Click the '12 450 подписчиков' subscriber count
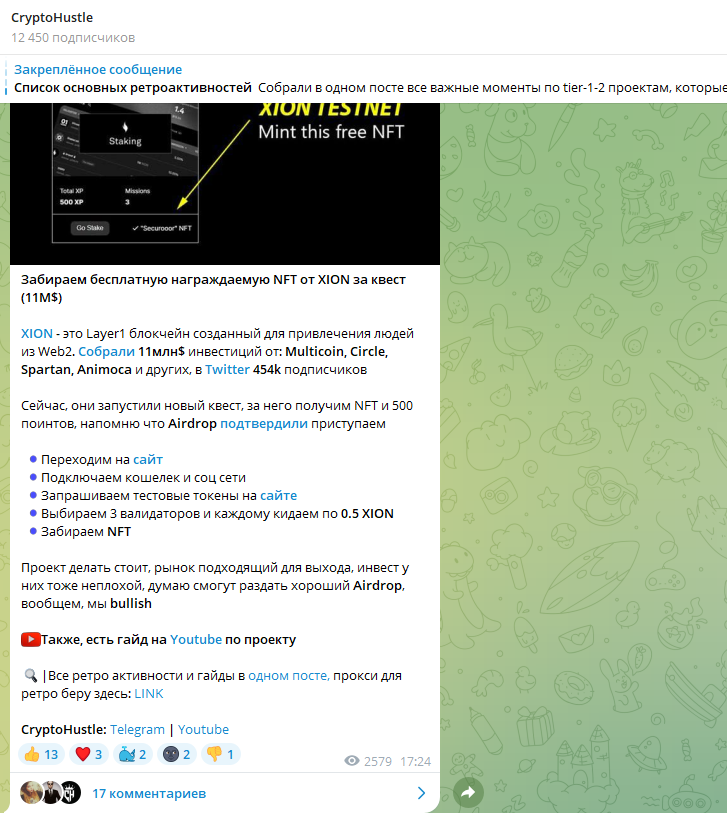Viewport: 727px width, 813px height. coord(73,38)
